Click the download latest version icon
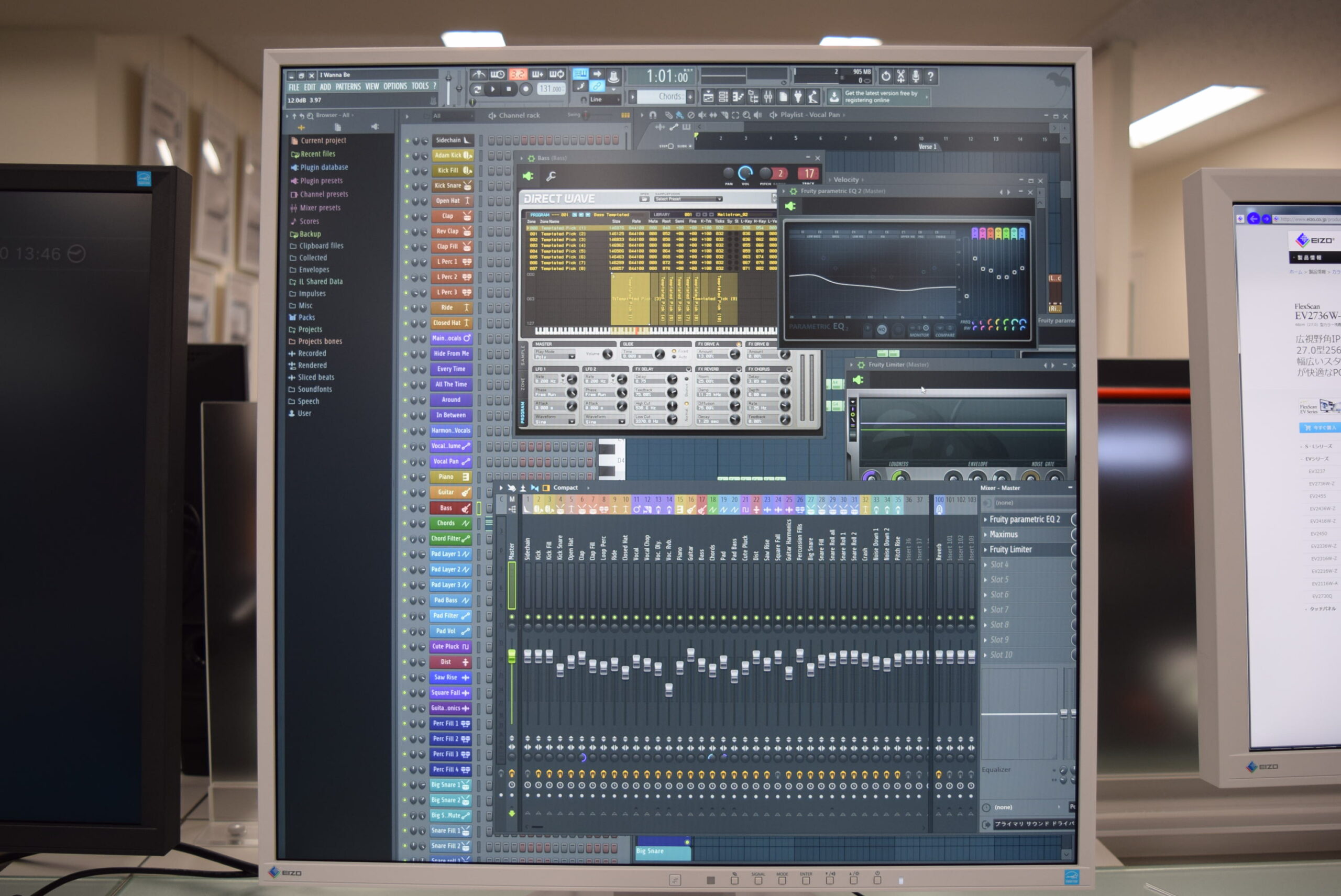Viewport: 1341px width, 896px height. click(x=834, y=96)
